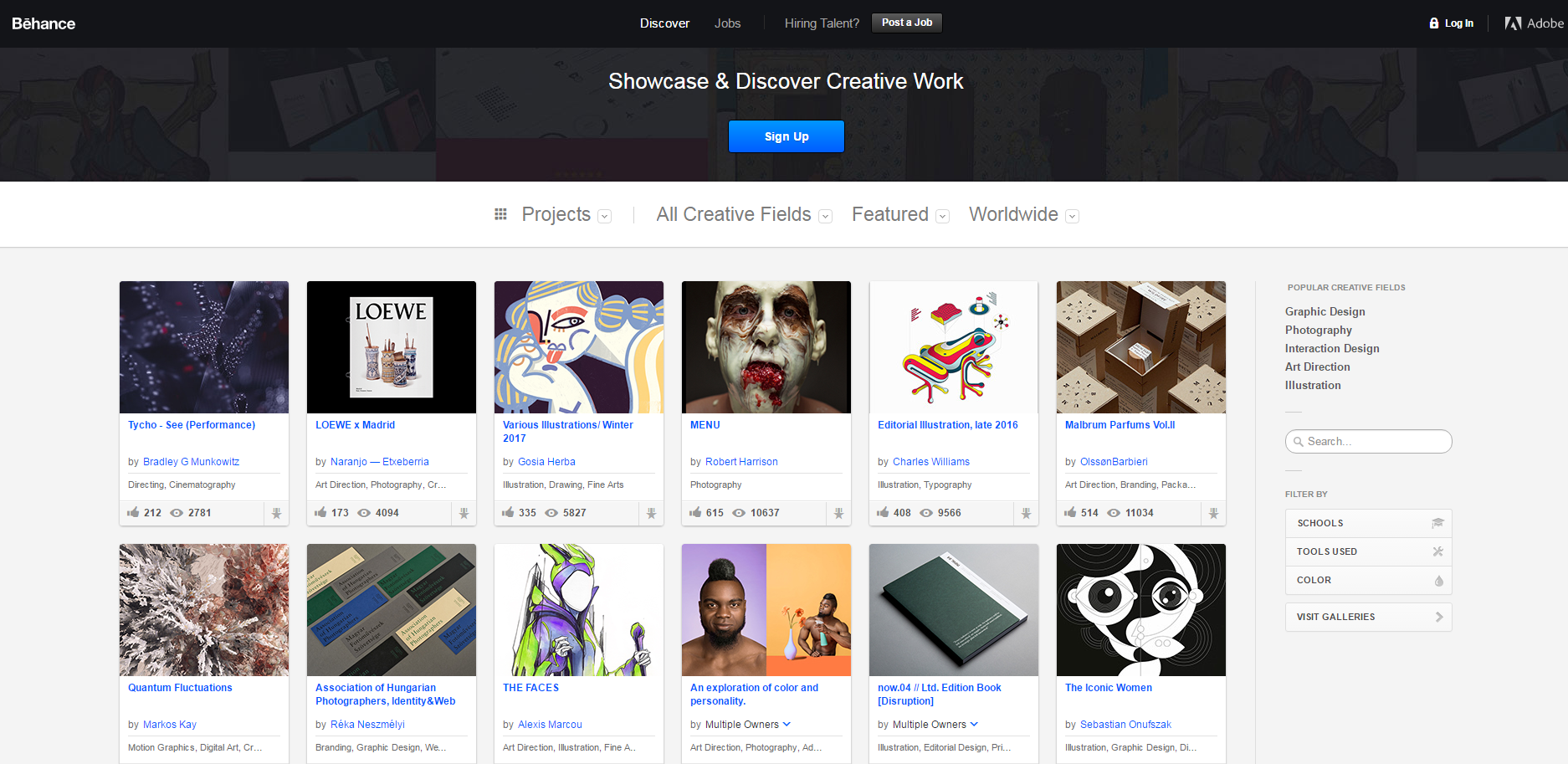This screenshot has height=764, width=1568.
Task: Select Graphic Design creative field
Action: [1325, 311]
